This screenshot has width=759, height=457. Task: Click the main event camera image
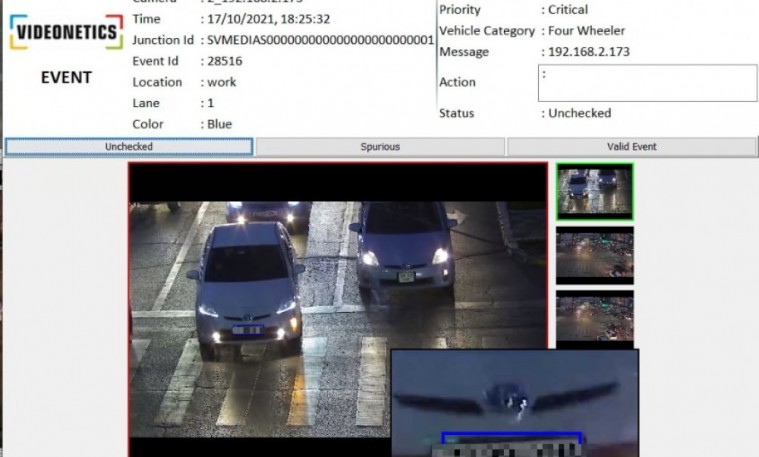338,310
